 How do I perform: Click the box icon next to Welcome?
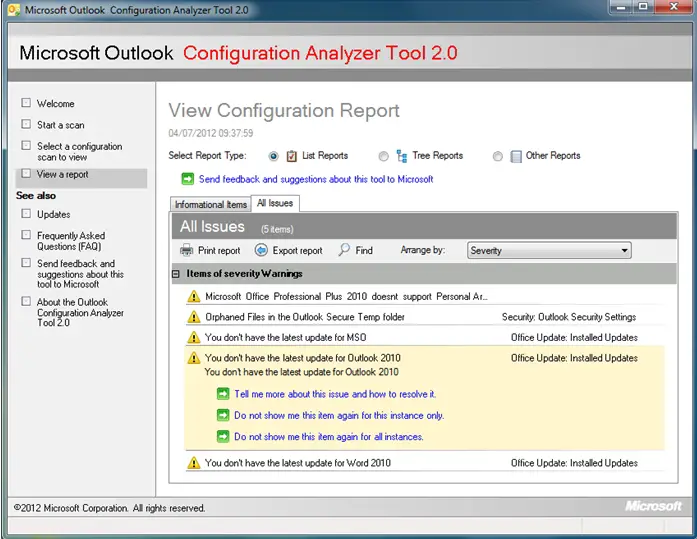tap(26, 103)
